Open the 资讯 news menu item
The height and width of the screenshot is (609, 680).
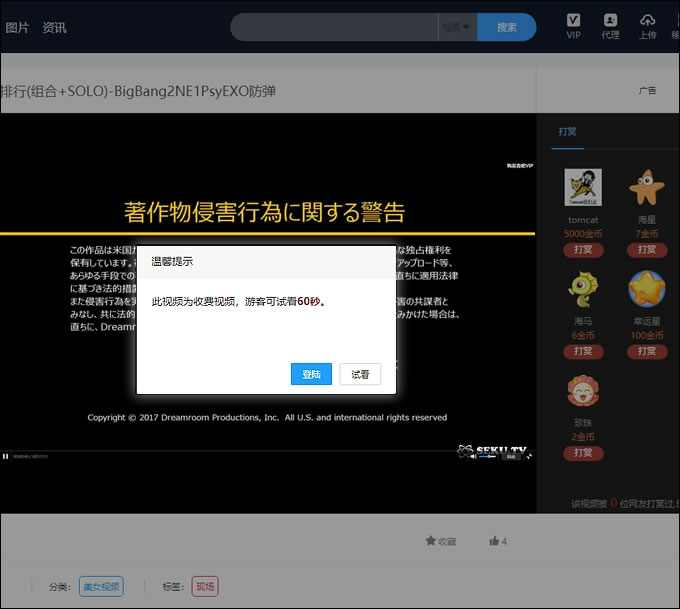pos(54,27)
